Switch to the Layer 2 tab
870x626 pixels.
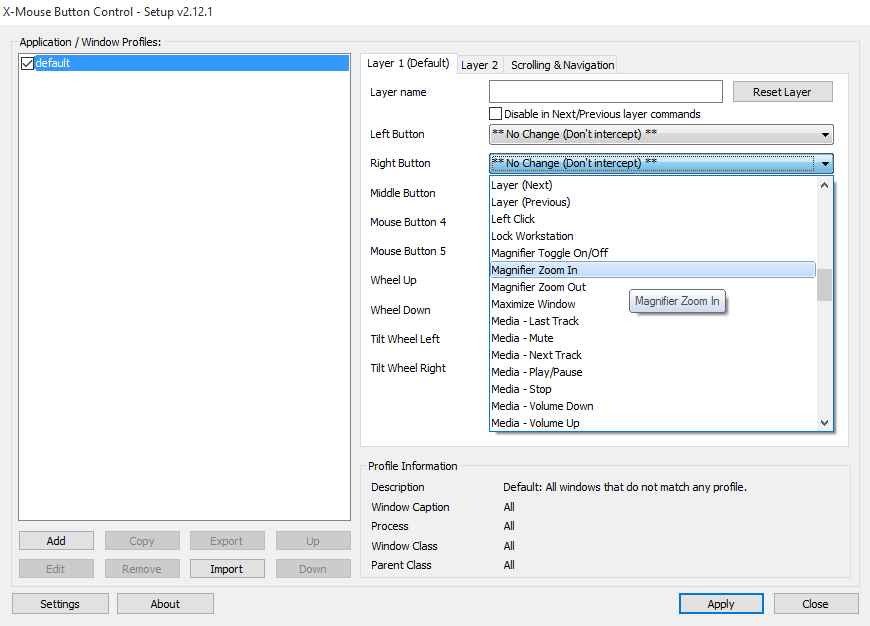click(x=479, y=65)
